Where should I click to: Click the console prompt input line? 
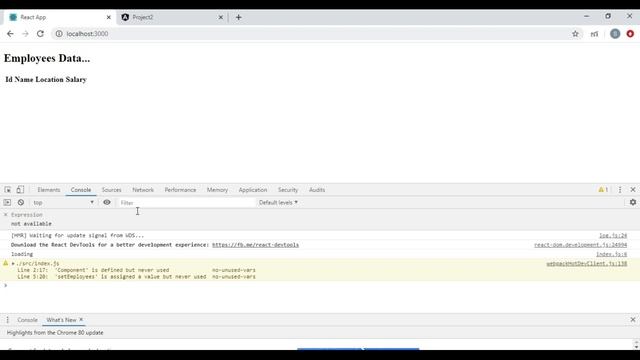tap(320, 285)
